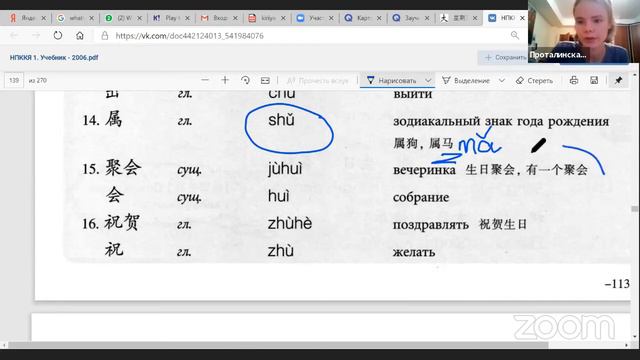
Task: Go back to the previous page
Action: click(14, 36)
